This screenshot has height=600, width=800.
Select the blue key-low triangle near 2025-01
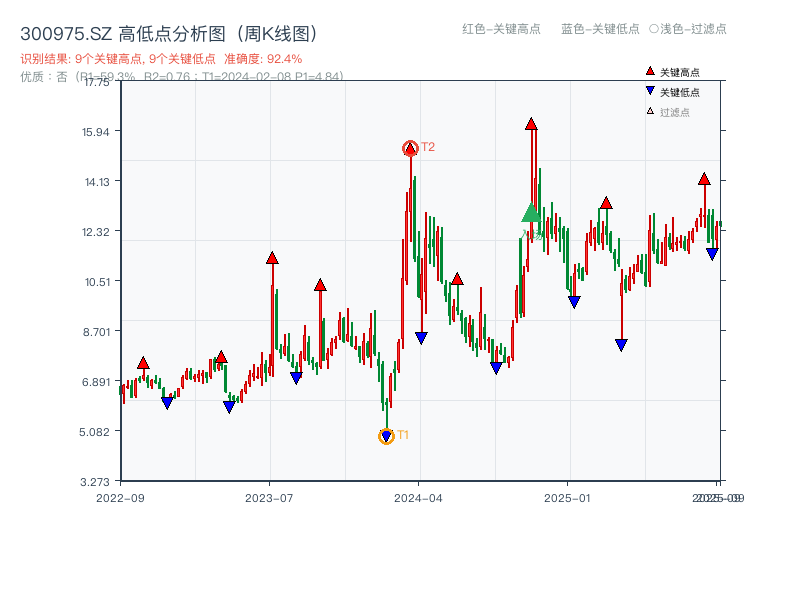[575, 300]
